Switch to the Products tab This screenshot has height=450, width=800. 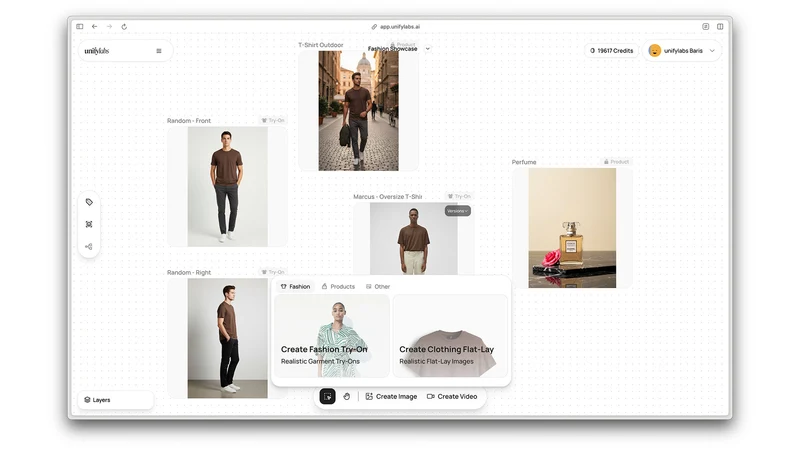coord(338,287)
